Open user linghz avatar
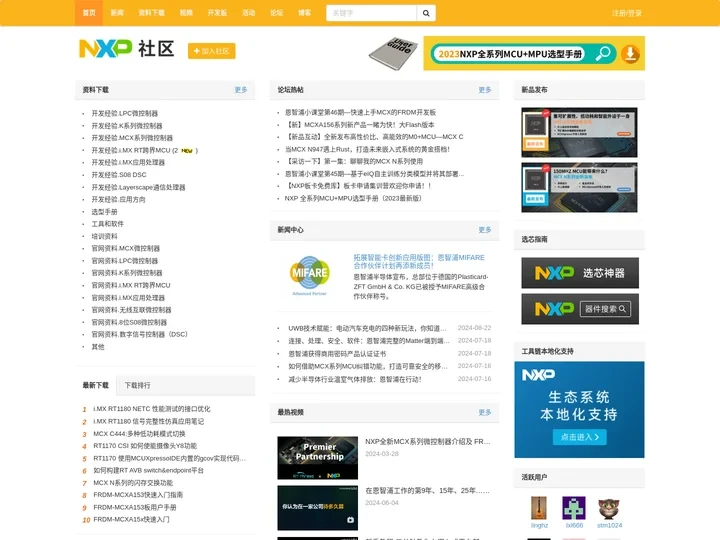Image resolution: width=720 pixels, height=540 pixels. 539,508
